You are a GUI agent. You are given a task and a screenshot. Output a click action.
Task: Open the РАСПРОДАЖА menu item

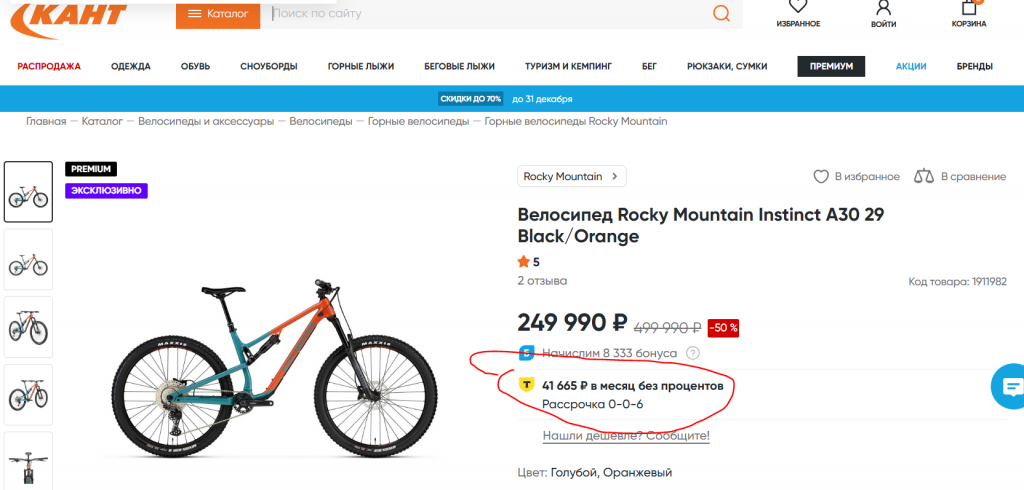(x=49, y=66)
